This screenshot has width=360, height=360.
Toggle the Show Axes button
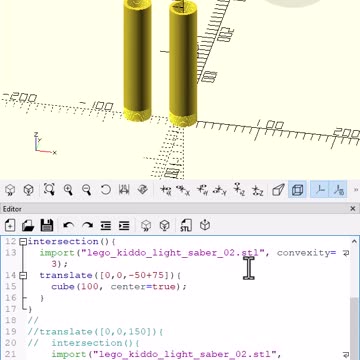click(x=320, y=190)
